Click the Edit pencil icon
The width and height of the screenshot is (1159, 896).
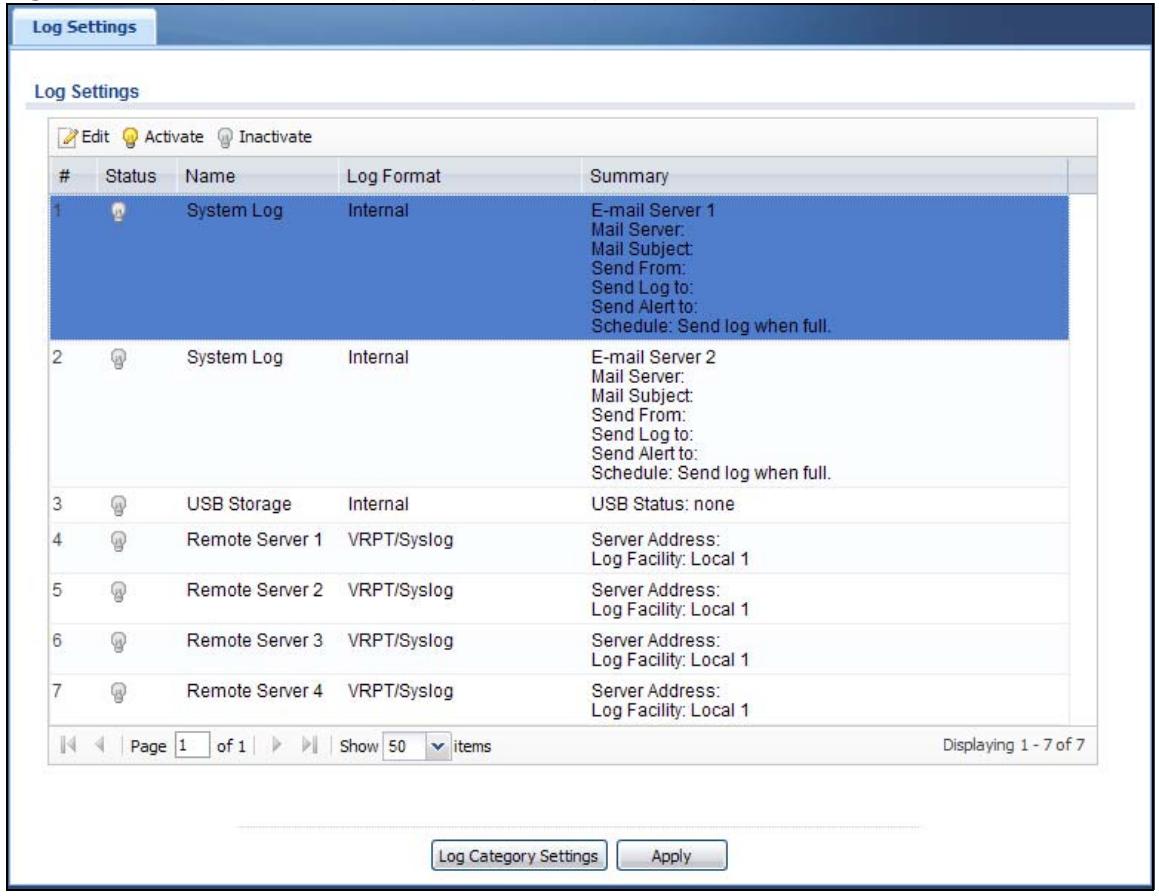pyautogui.click(x=68, y=138)
